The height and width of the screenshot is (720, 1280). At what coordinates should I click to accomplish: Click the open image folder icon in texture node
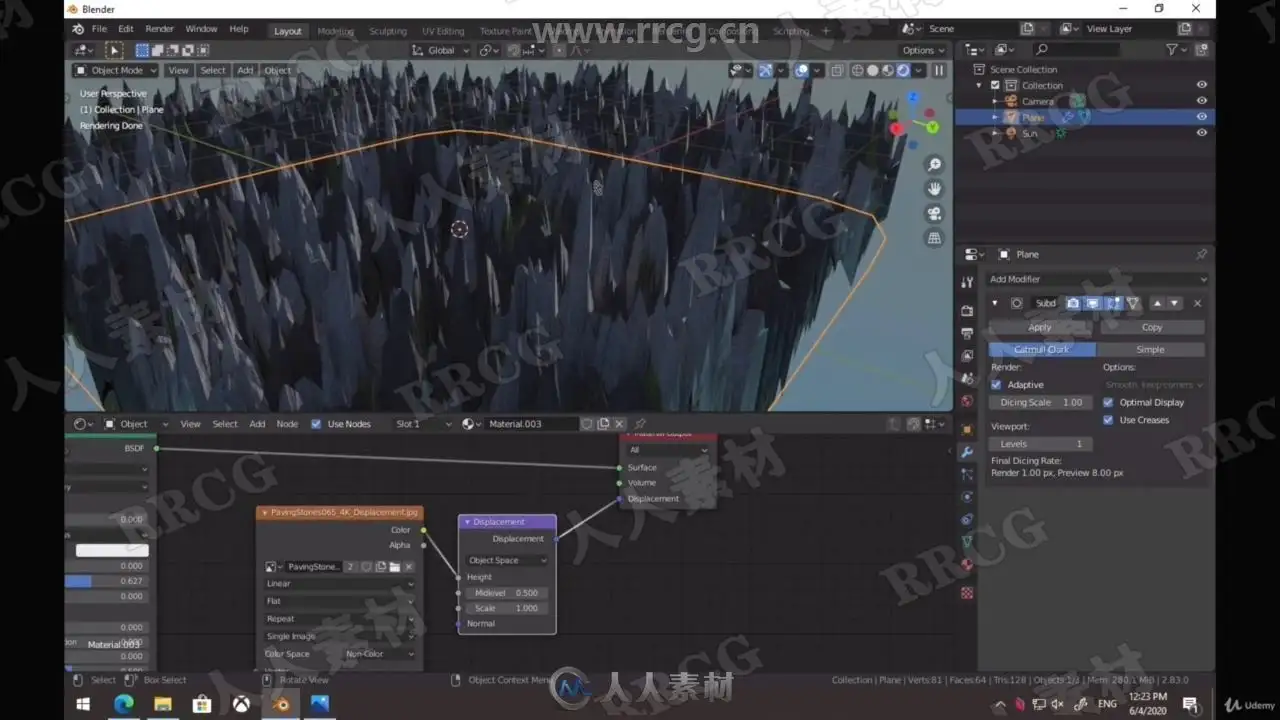coord(394,567)
